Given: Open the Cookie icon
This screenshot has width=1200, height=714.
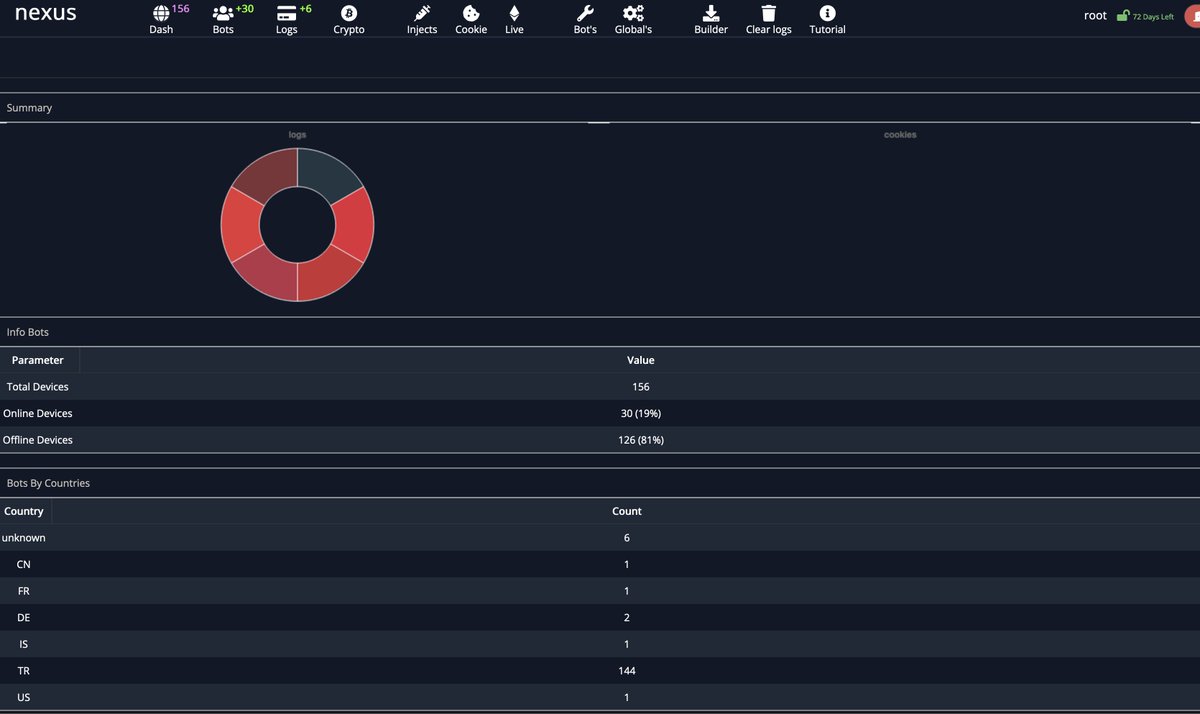Looking at the screenshot, I should click(470, 13).
